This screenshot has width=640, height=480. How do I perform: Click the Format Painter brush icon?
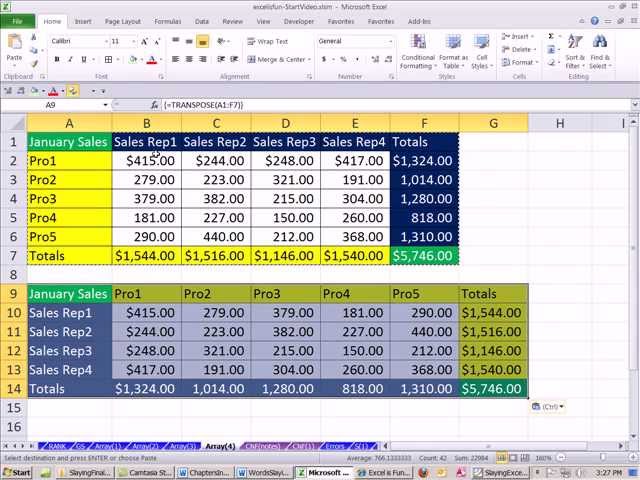[34, 64]
